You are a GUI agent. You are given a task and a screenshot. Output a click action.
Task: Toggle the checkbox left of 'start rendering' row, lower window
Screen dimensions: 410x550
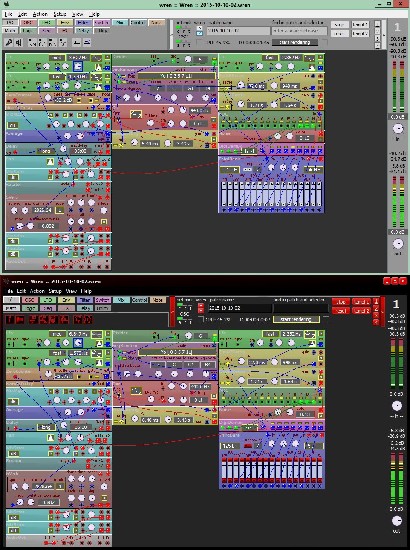coord(201,318)
